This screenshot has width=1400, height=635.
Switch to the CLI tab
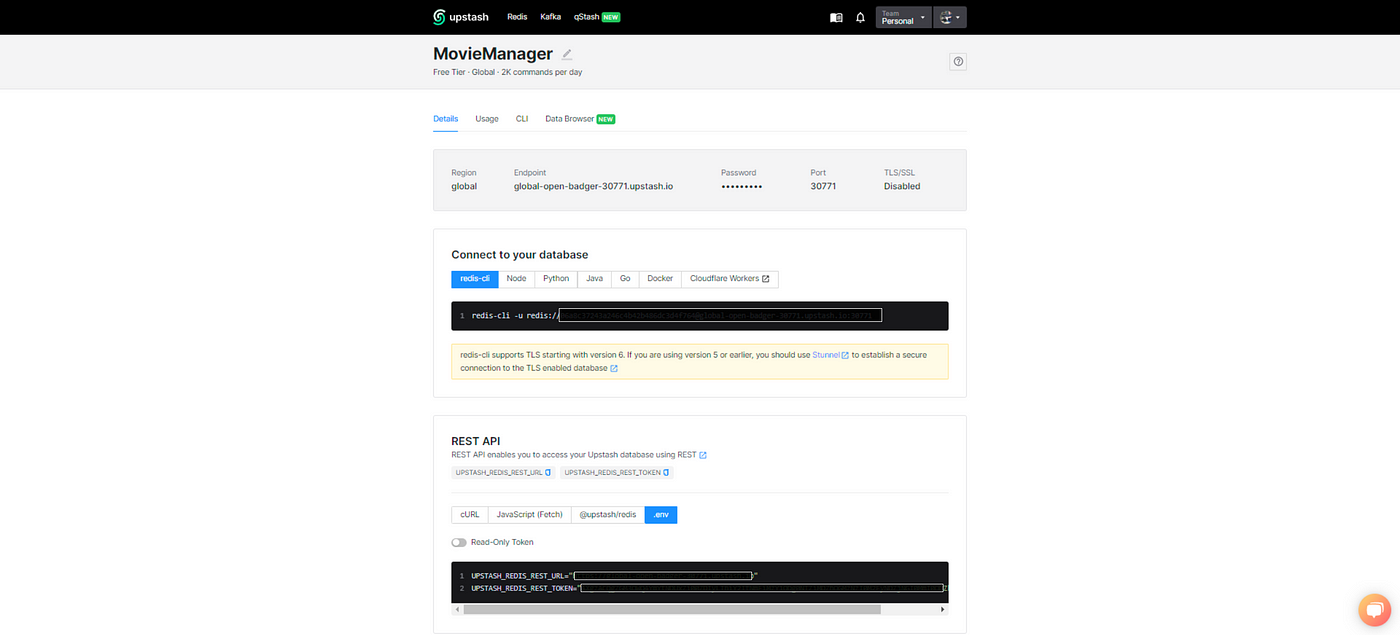tap(522, 119)
